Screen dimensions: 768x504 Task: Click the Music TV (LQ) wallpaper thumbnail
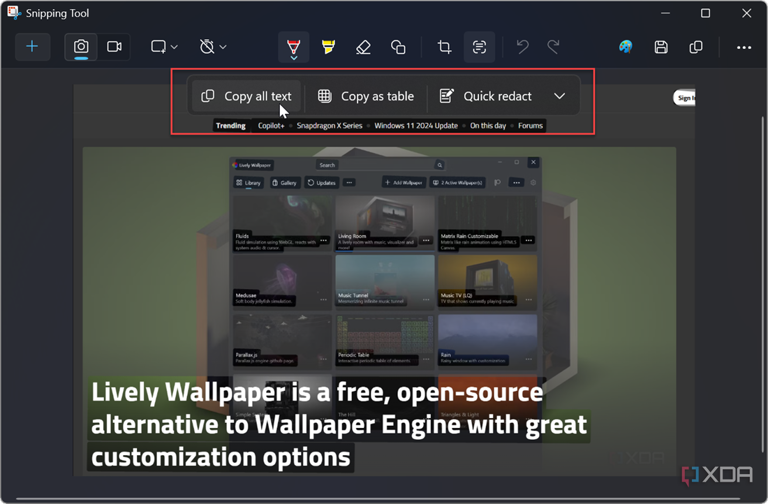(487, 282)
